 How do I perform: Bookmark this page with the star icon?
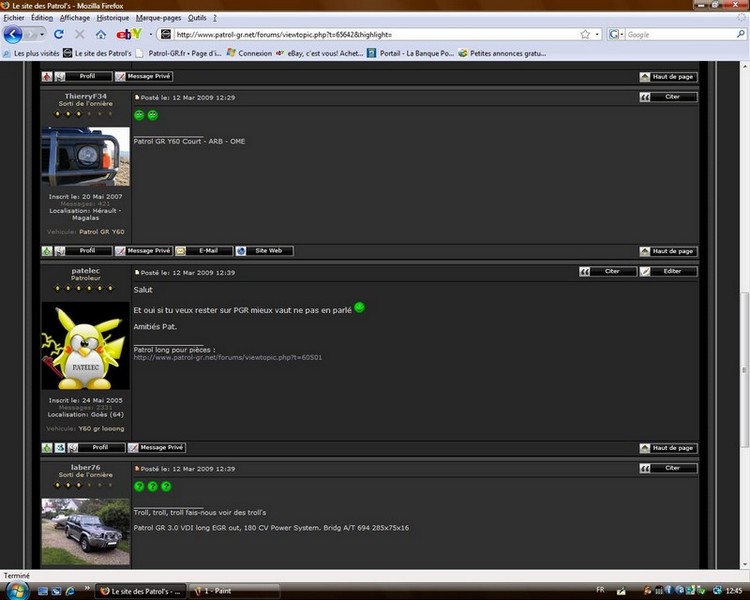585,34
